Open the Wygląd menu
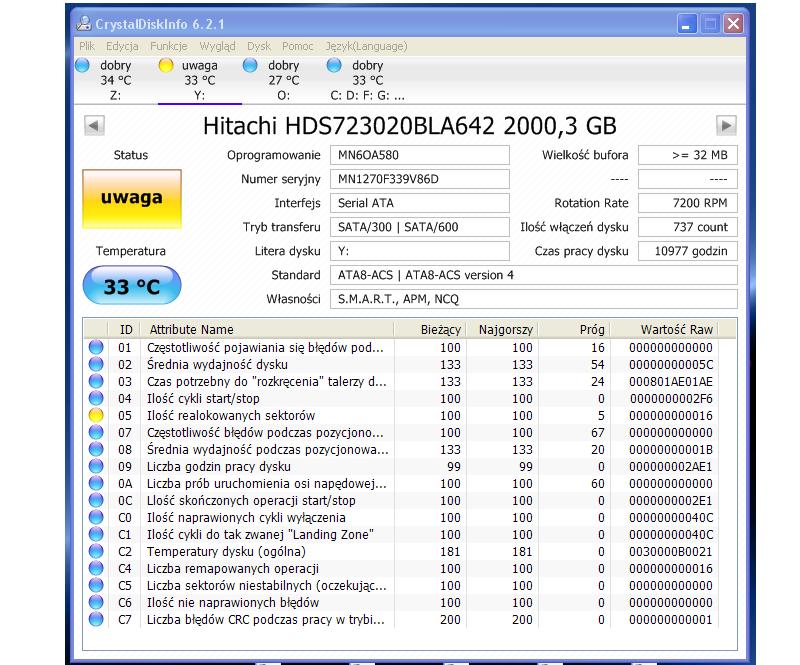This screenshot has width=800, height=665. (x=217, y=46)
